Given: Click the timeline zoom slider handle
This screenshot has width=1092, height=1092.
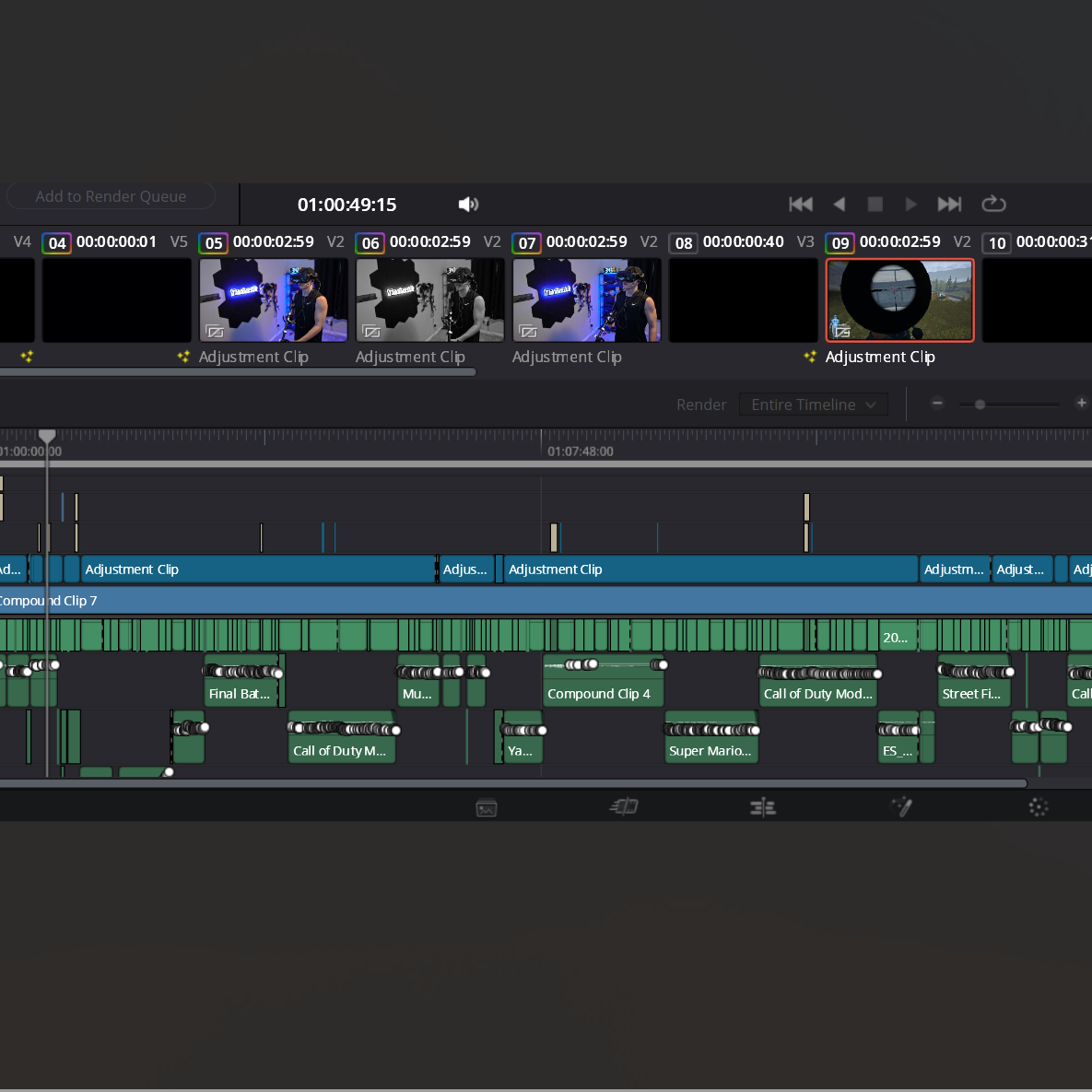Looking at the screenshot, I should (x=980, y=405).
